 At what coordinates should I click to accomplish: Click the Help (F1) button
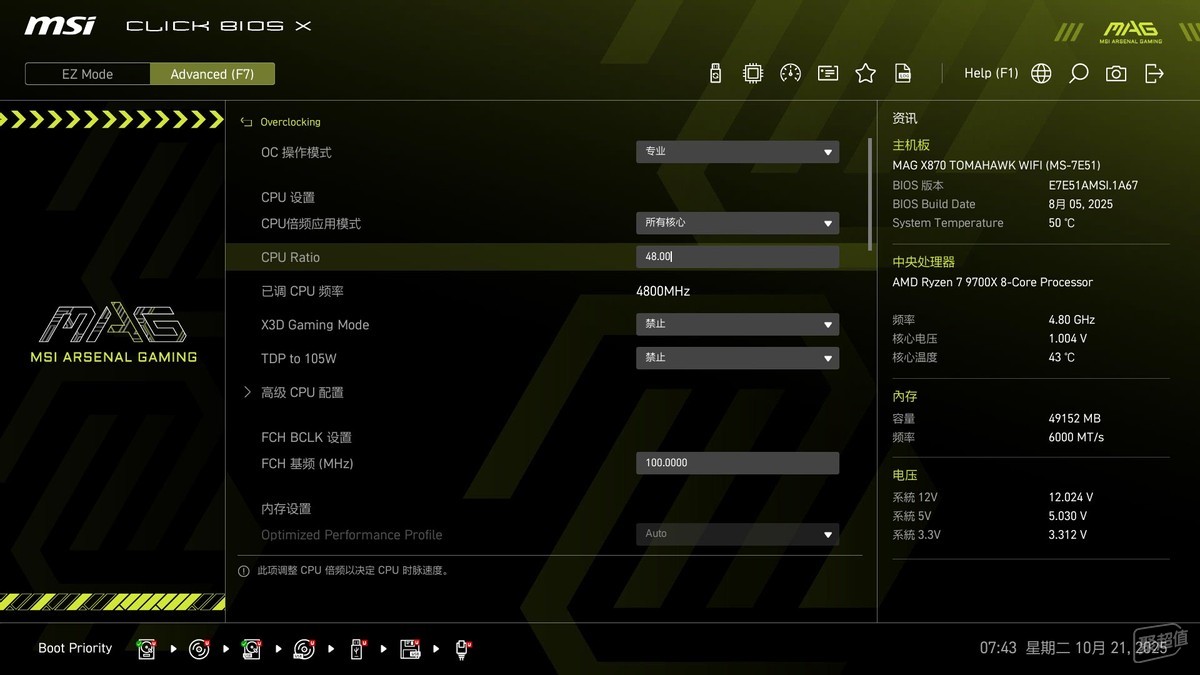(x=990, y=73)
